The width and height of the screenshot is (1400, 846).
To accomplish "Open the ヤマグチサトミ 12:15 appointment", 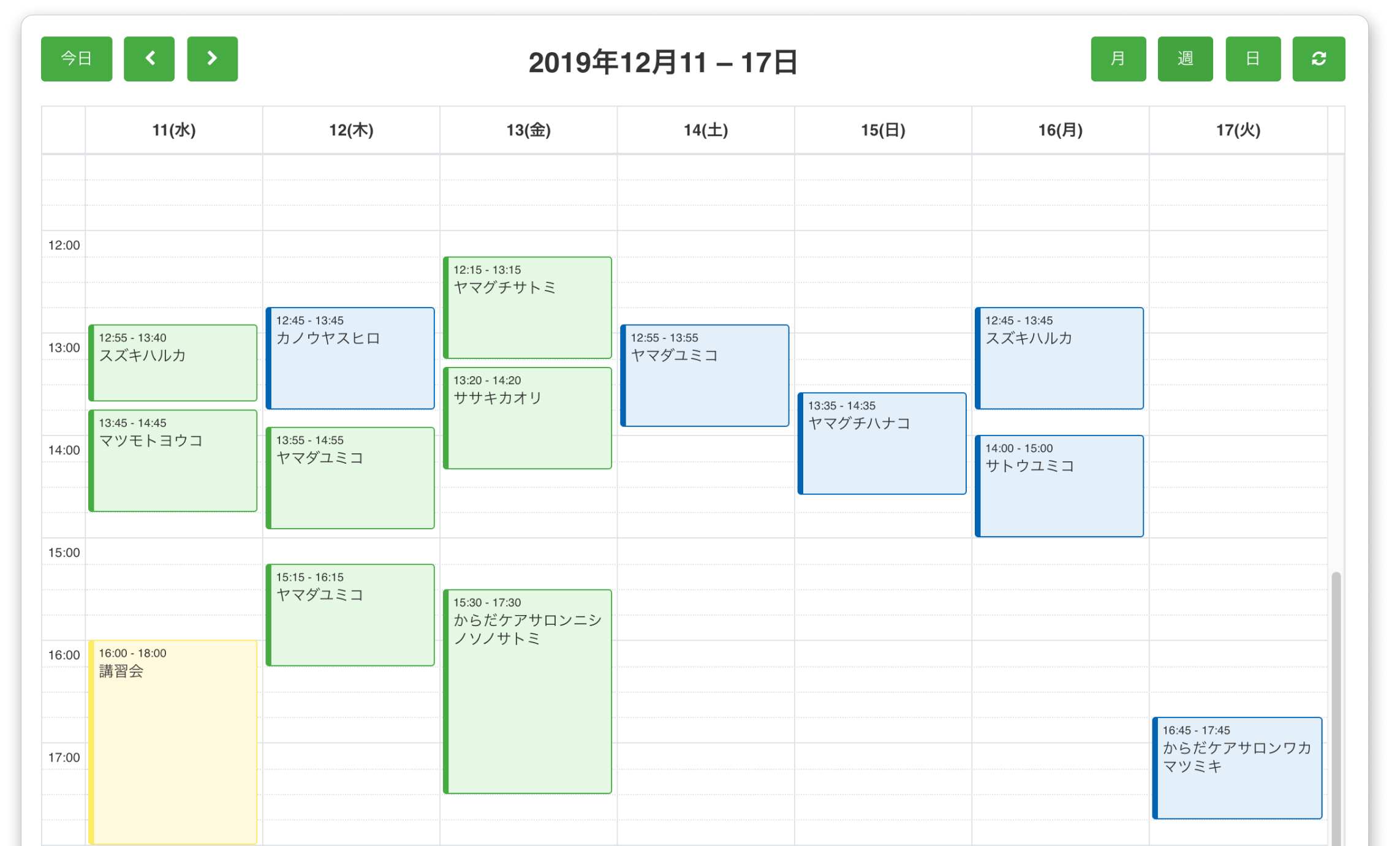I will point(528,306).
